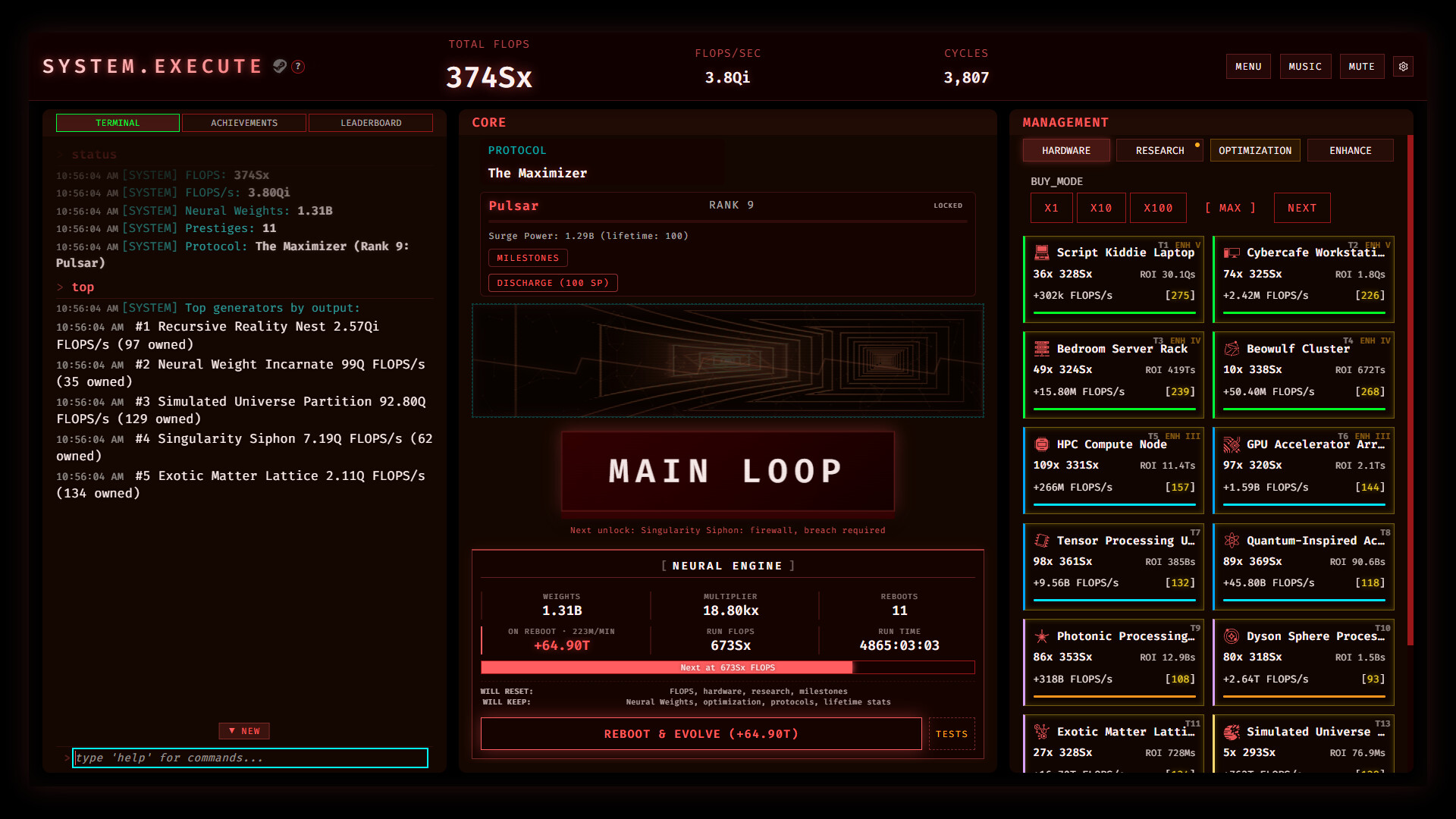Click the Script Kiddie Laptop icon

(x=1042, y=253)
